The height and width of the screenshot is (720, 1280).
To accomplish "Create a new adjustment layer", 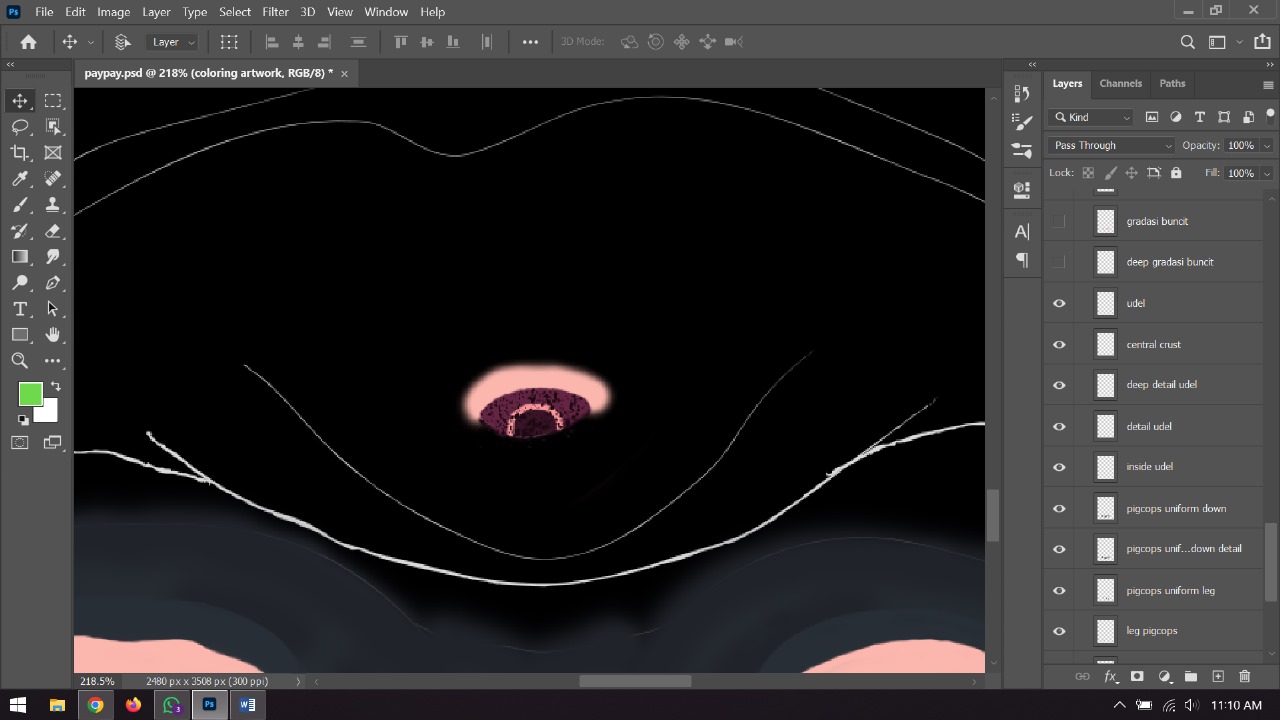I will tap(1164, 677).
